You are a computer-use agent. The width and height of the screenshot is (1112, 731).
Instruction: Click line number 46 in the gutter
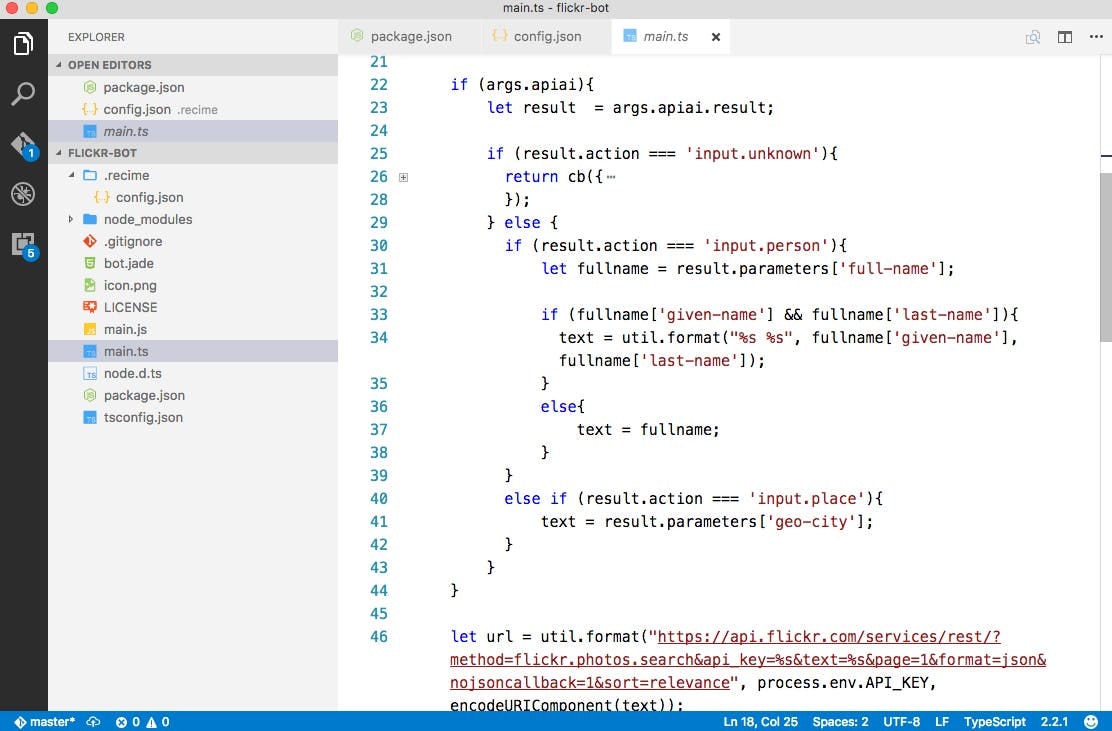[379, 637]
